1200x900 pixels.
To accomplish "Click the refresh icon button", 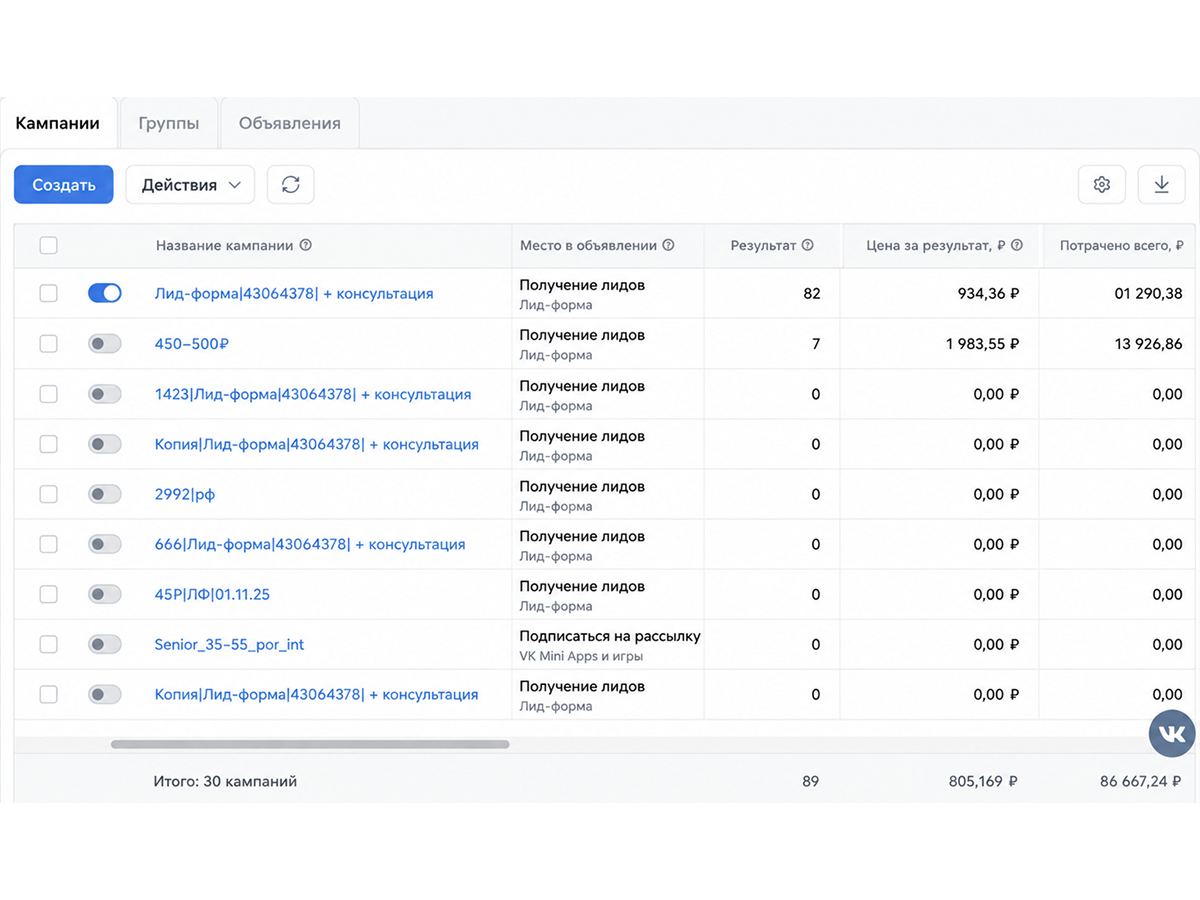I will point(290,184).
